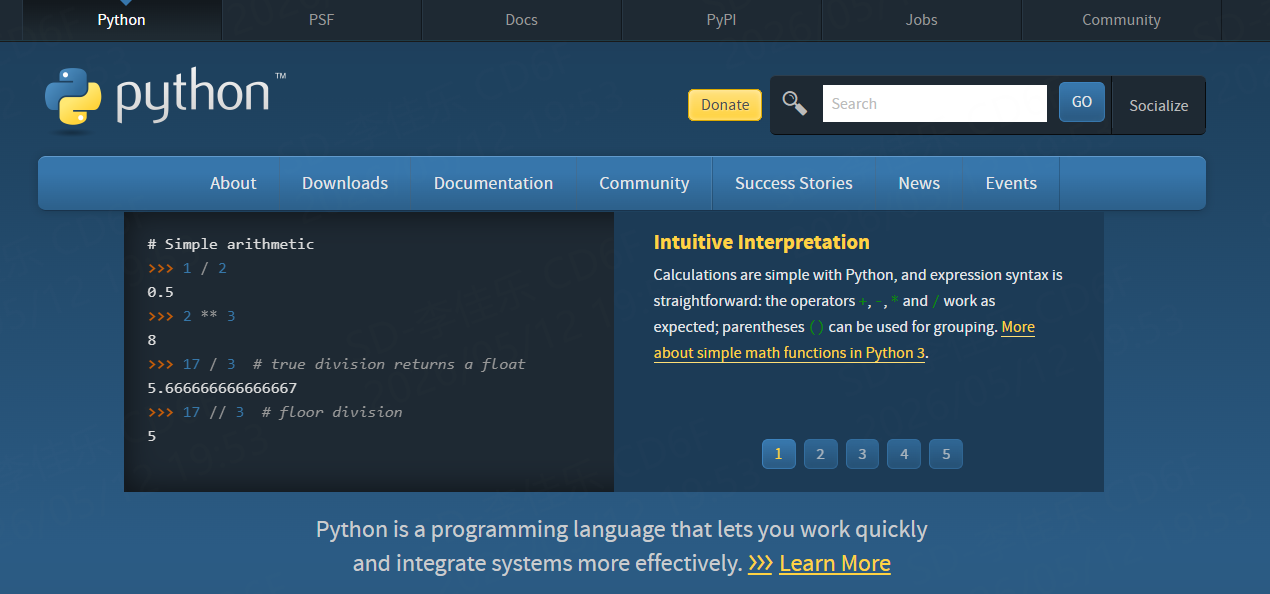Switch to the Docs top tab
Image resolution: width=1270 pixels, height=594 pixels.
click(521, 20)
